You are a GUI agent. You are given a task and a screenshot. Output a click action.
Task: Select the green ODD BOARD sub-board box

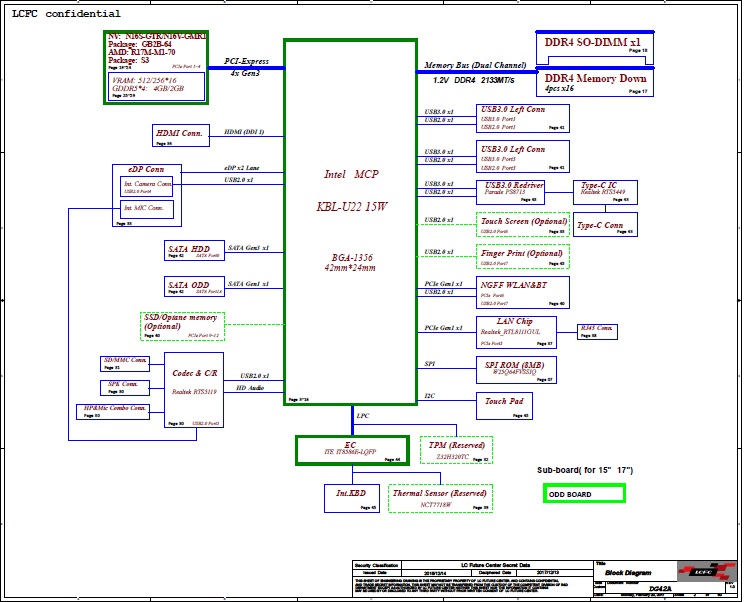click(584, 494)
